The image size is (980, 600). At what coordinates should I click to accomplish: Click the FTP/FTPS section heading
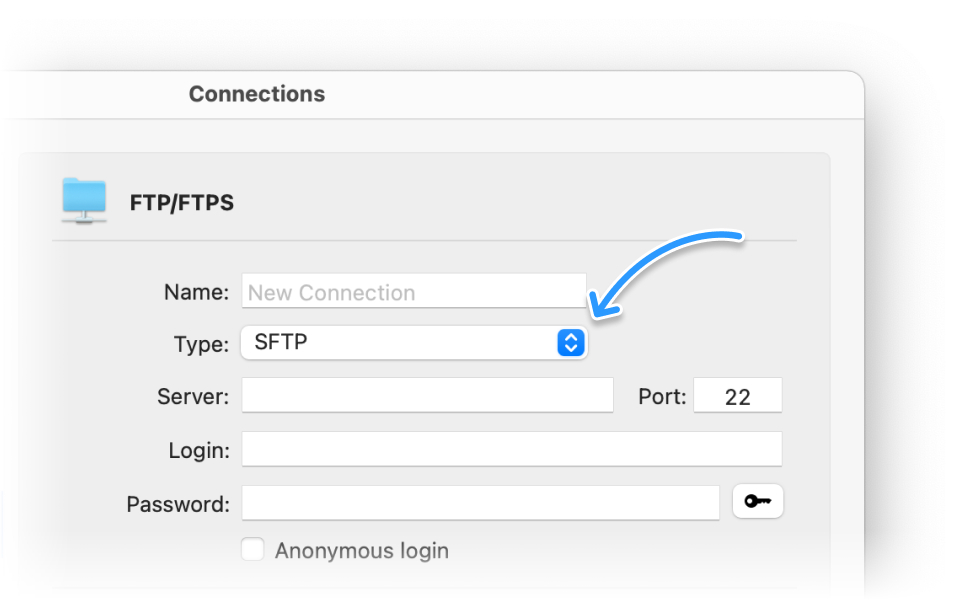(x=182, y=203)
